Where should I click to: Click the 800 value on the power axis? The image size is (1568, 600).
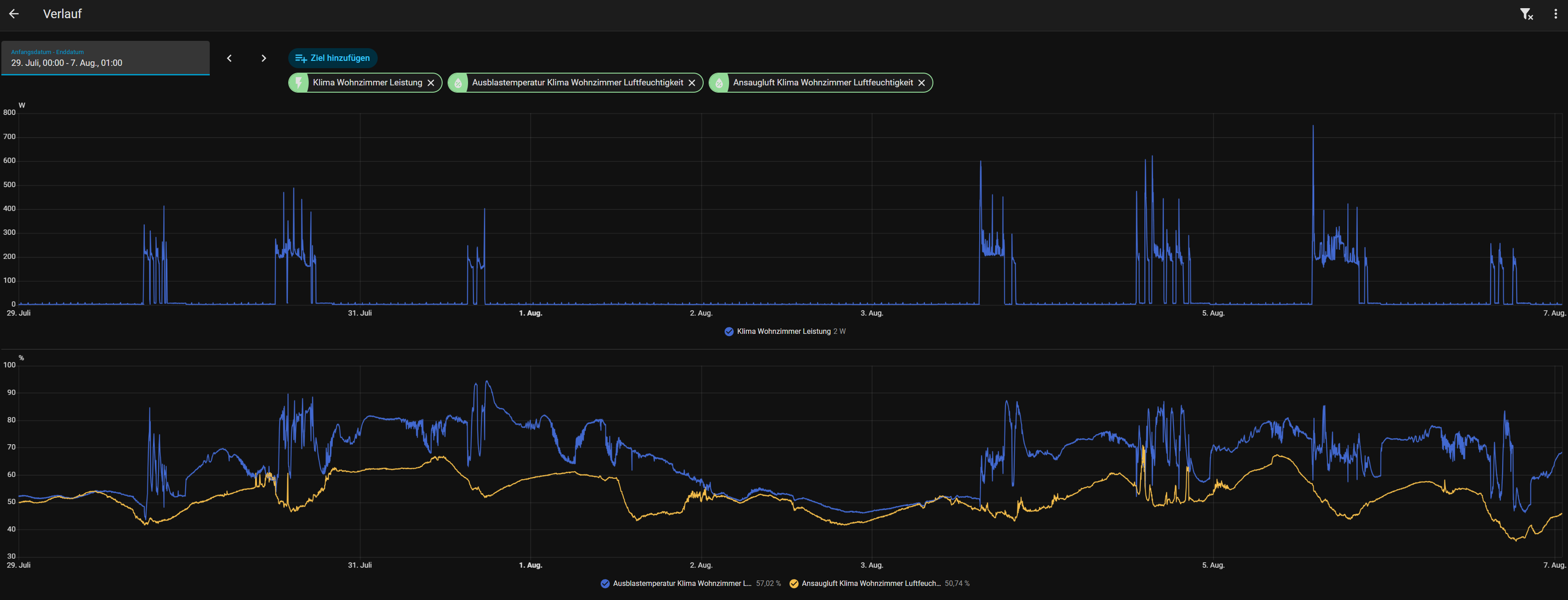tap(9, 113)
